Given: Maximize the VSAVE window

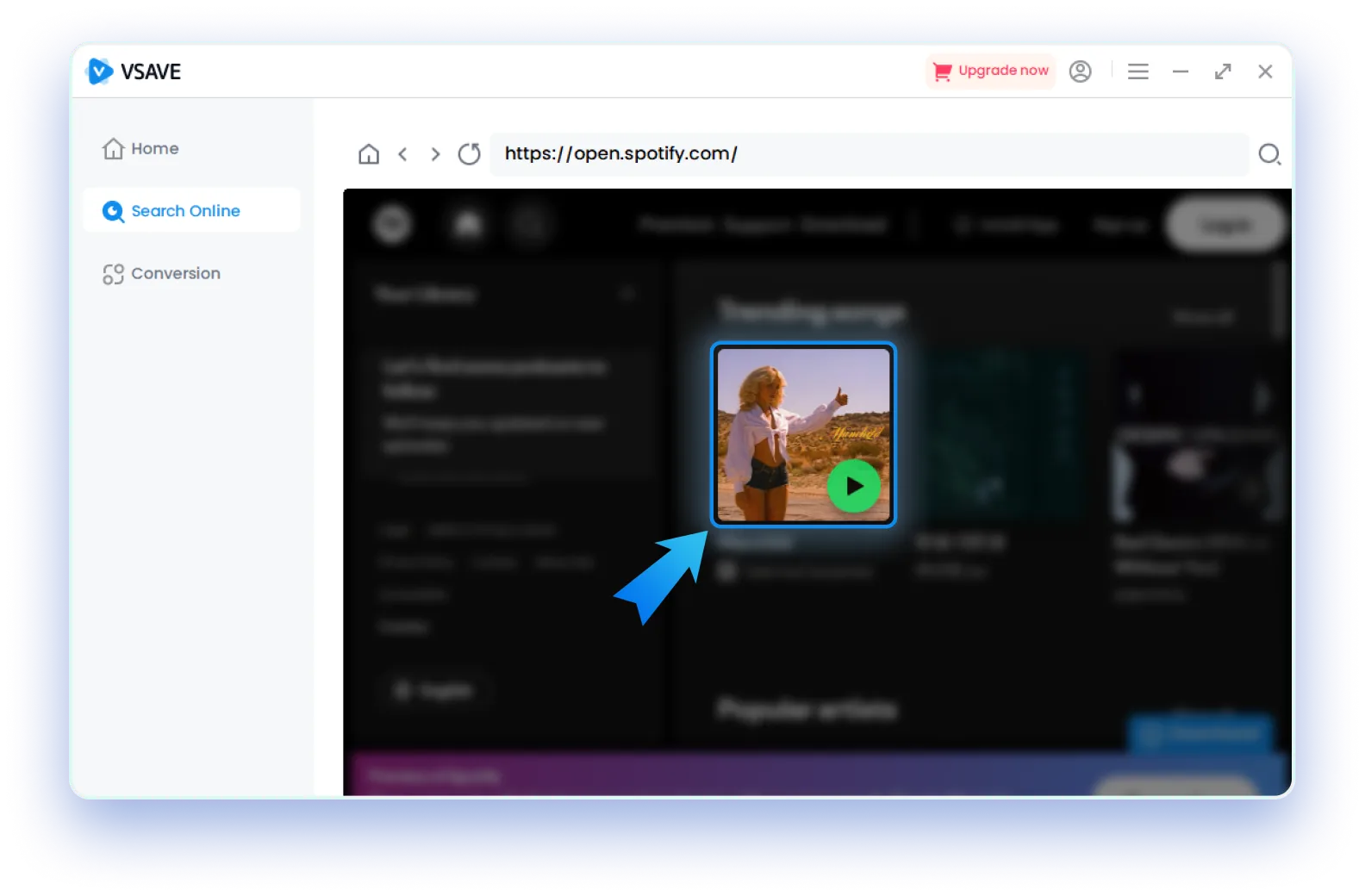Looking at the screenshot, I should pos(1223,72).
